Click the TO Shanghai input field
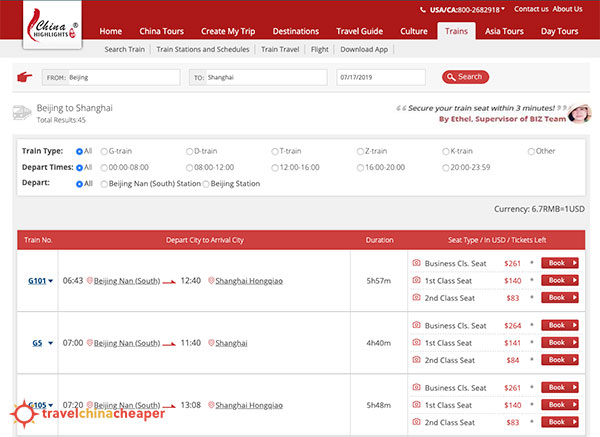The width and height of the screenshot is (600, 437). tap(258, 77)
